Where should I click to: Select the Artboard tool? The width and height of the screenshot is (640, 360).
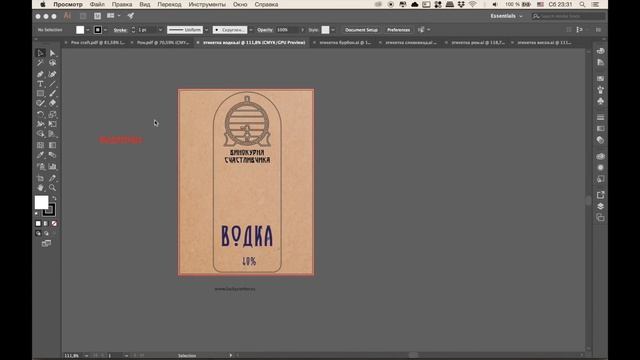[40, 178]
